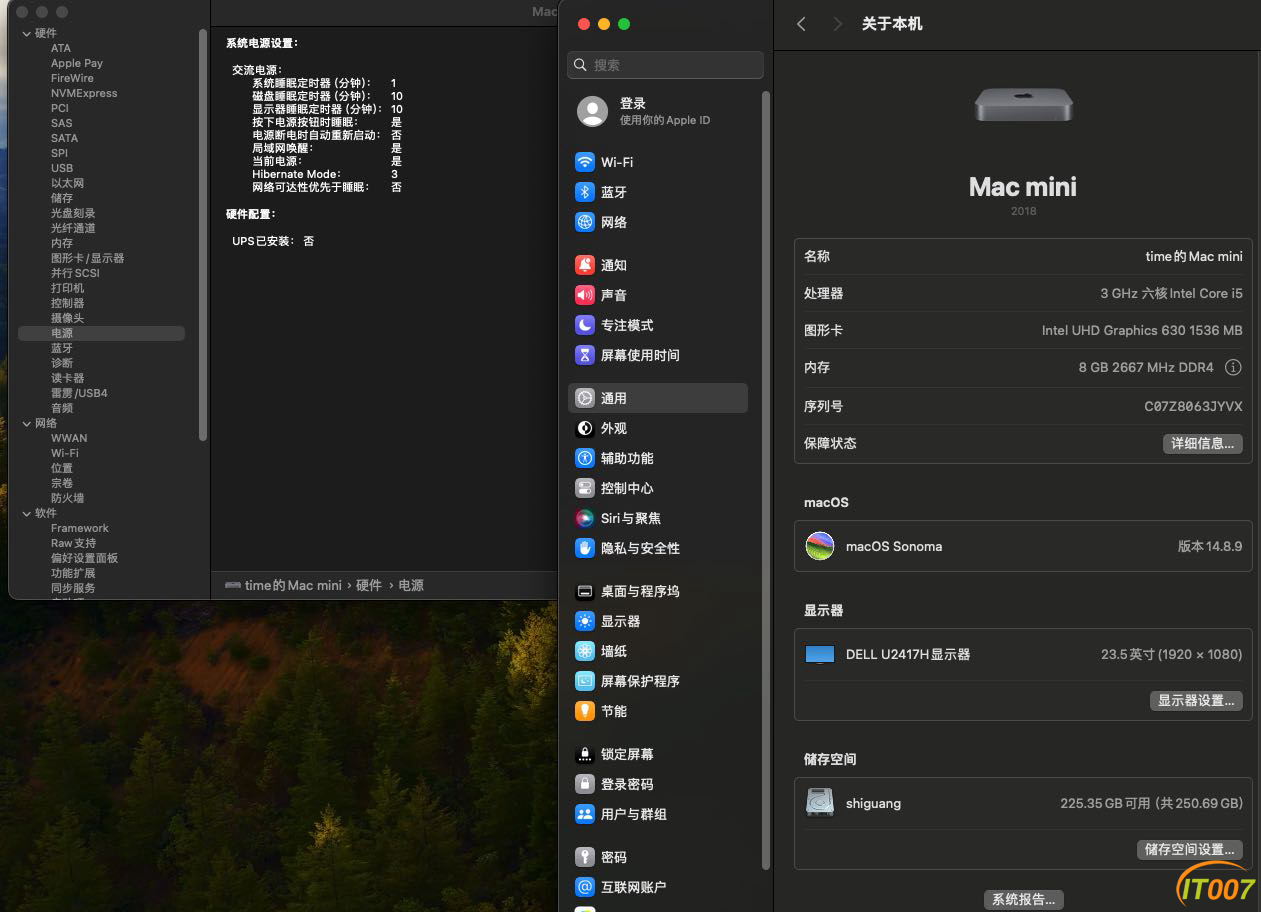Screen dimensions: 1261x912
Task: Select 电源 in System Information sidebar
Action: pos(101,333)
